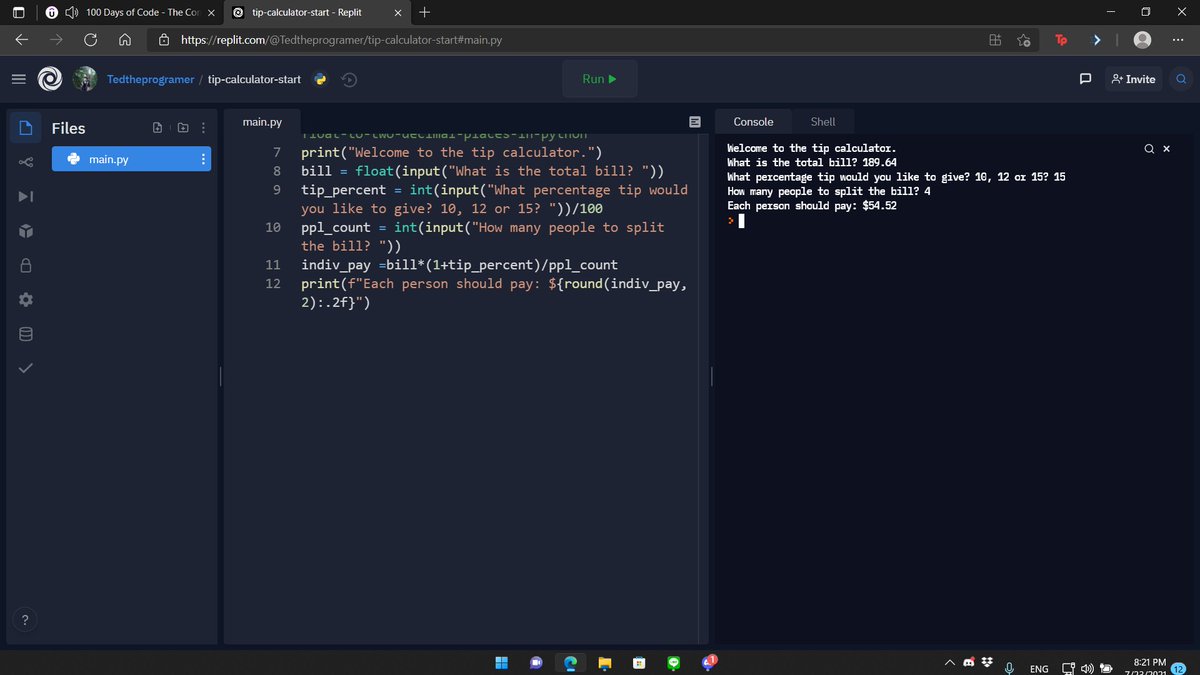Open the hamburger menu top left
Image resolution: width=1200 pixels, height=675 pixels.
18,79
